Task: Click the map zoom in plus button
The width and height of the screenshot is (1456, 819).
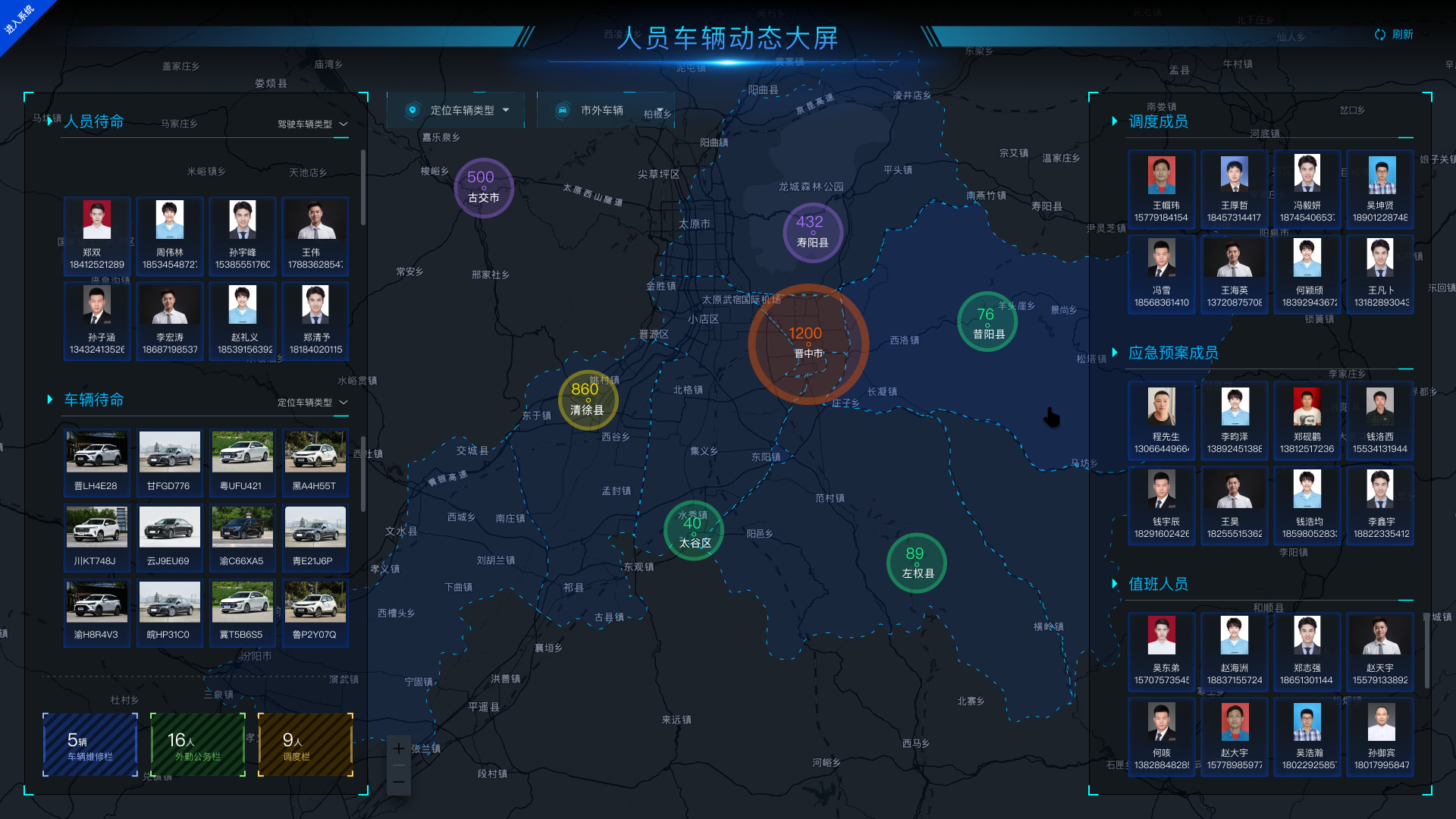Action: coord(399,749)
